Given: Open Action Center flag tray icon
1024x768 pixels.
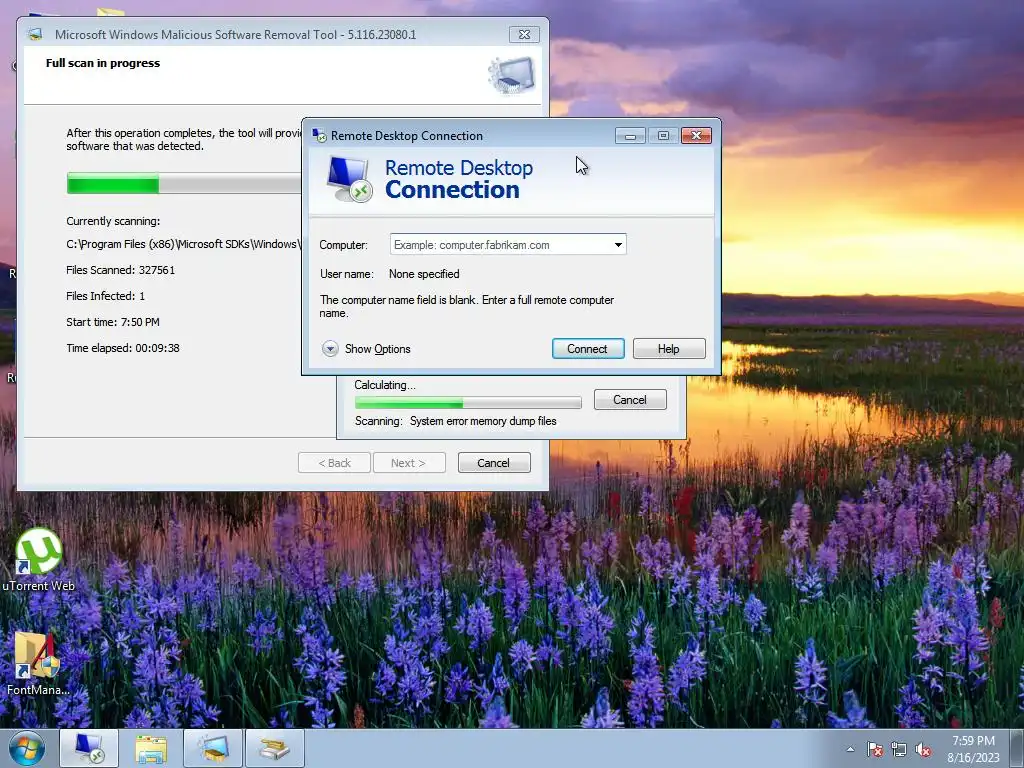Looking at the screenshot, I should pyautogui.click(x=875, y=750).
